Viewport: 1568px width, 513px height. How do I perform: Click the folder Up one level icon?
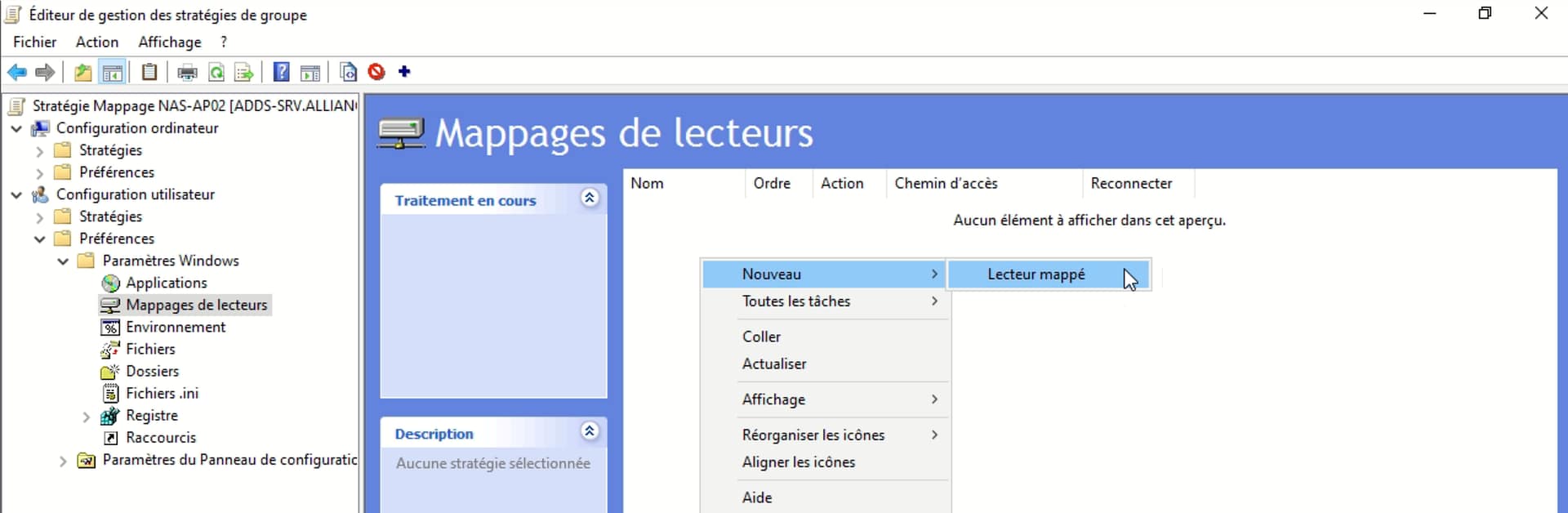coord(82,73)
